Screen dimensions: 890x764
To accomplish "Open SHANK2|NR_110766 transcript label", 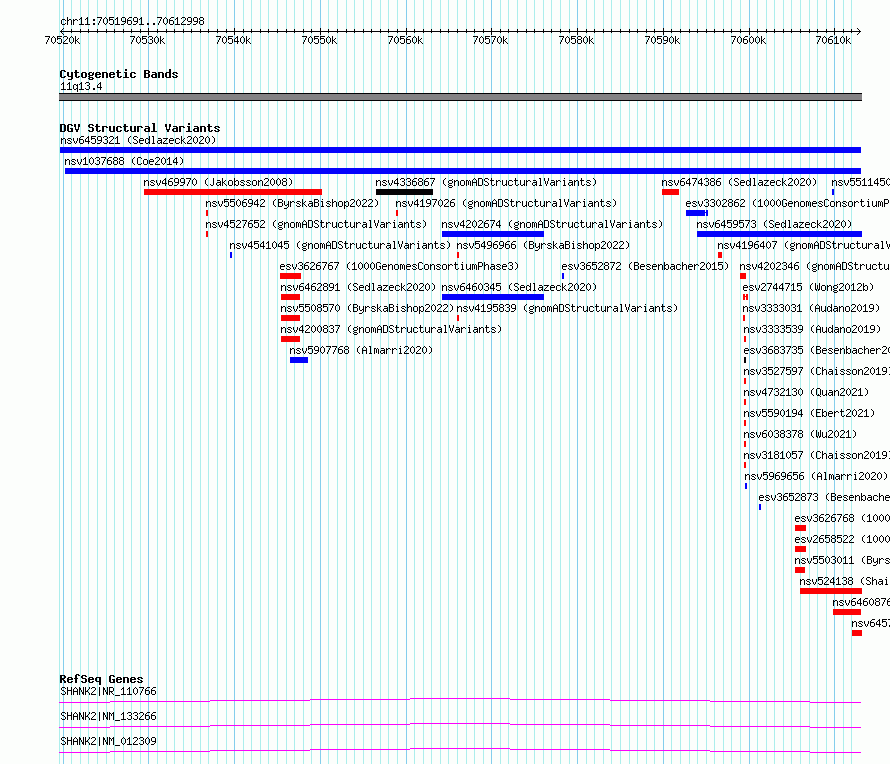I will [x=108, y=691].
